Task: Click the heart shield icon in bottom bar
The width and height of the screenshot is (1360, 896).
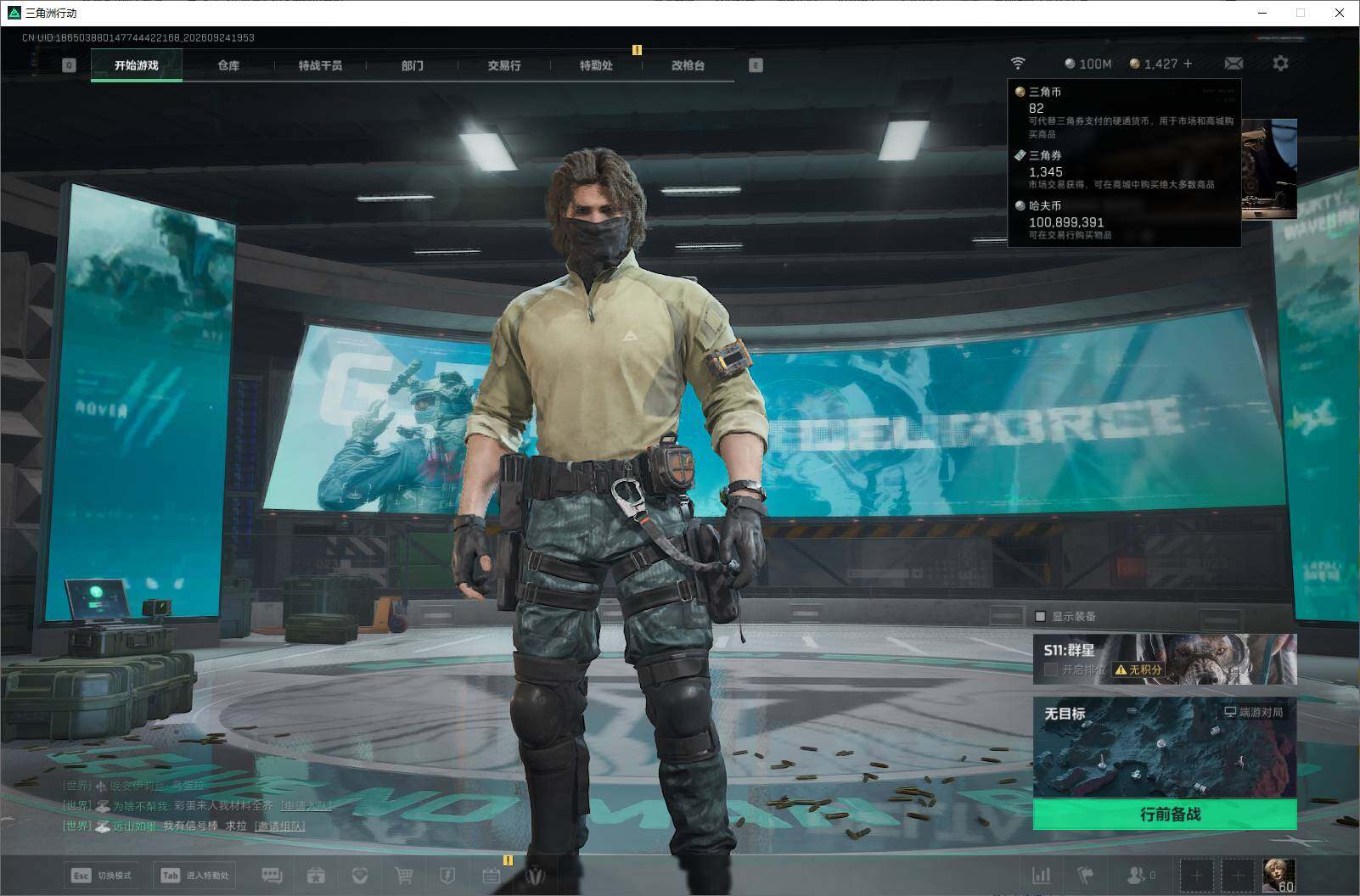Action: coord(360,875)
